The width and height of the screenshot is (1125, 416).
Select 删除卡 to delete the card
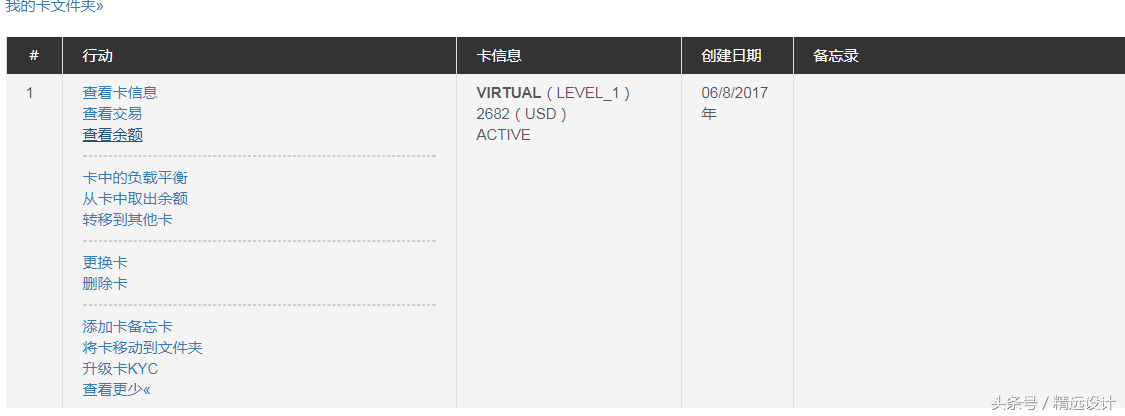(x=105, y=284)
